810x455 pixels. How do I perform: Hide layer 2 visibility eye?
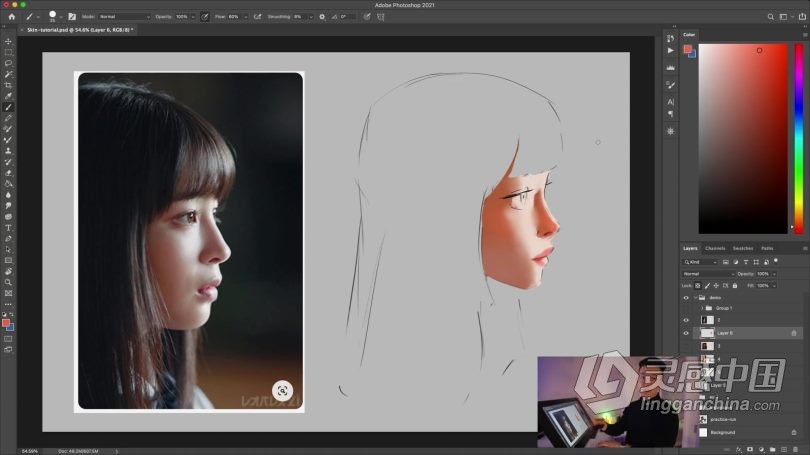686,320
